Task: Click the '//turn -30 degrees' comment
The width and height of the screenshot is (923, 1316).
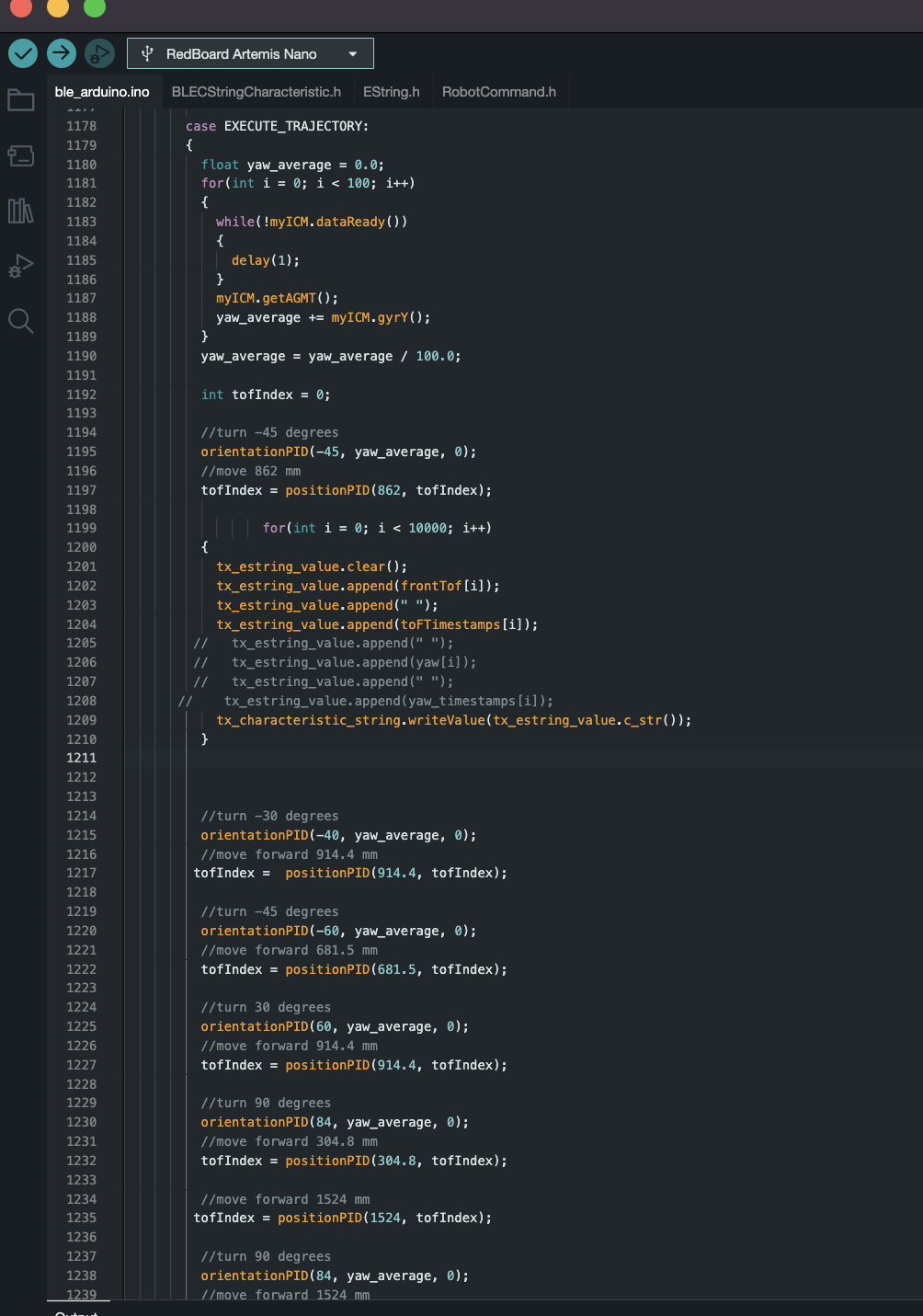Action: pyautogui.click(x=269, y=816)
